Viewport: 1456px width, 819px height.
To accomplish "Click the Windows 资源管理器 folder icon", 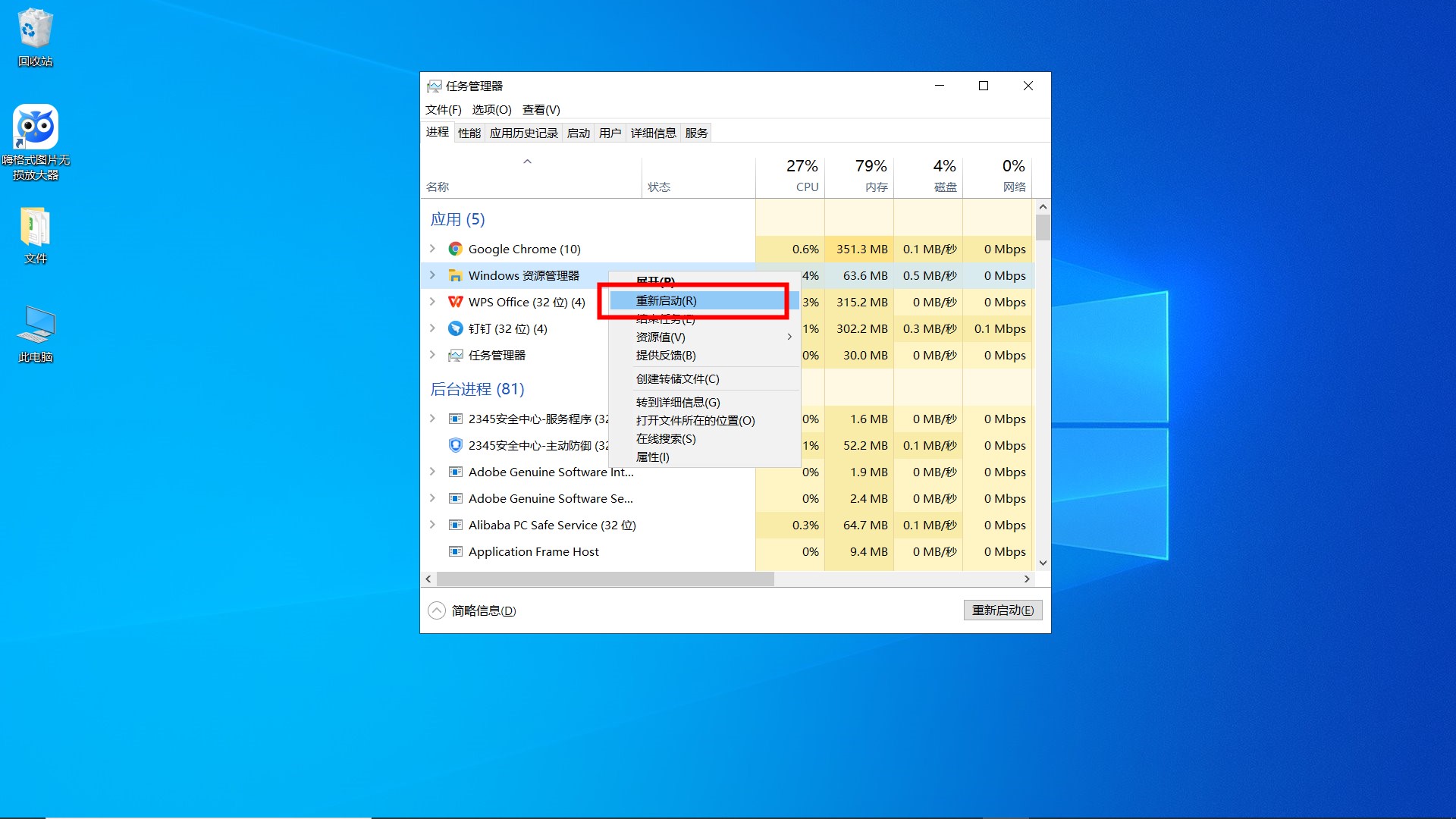I will click(x=455, y=275).
